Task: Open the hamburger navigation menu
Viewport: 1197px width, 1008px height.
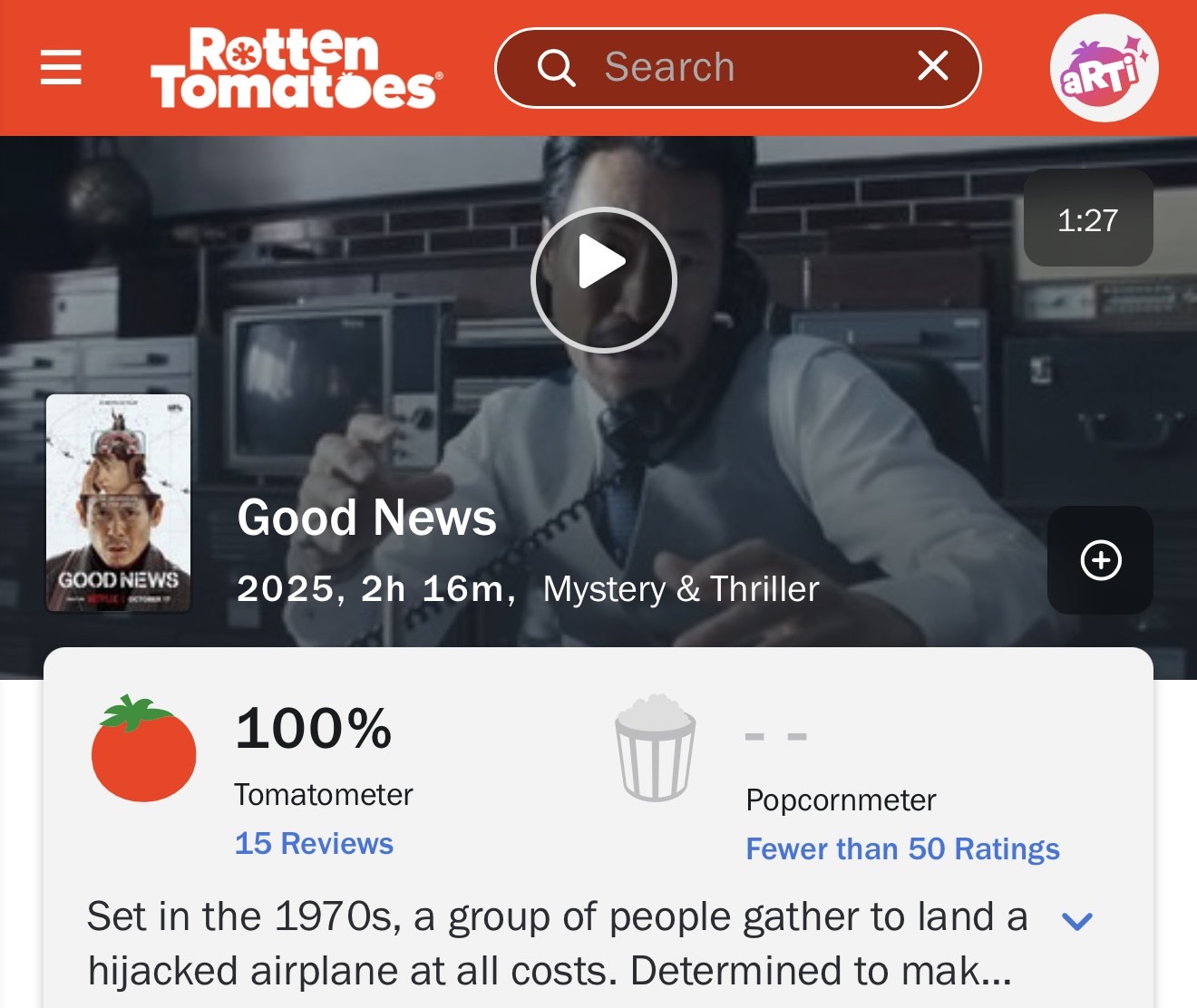Action: coord(61,68)
